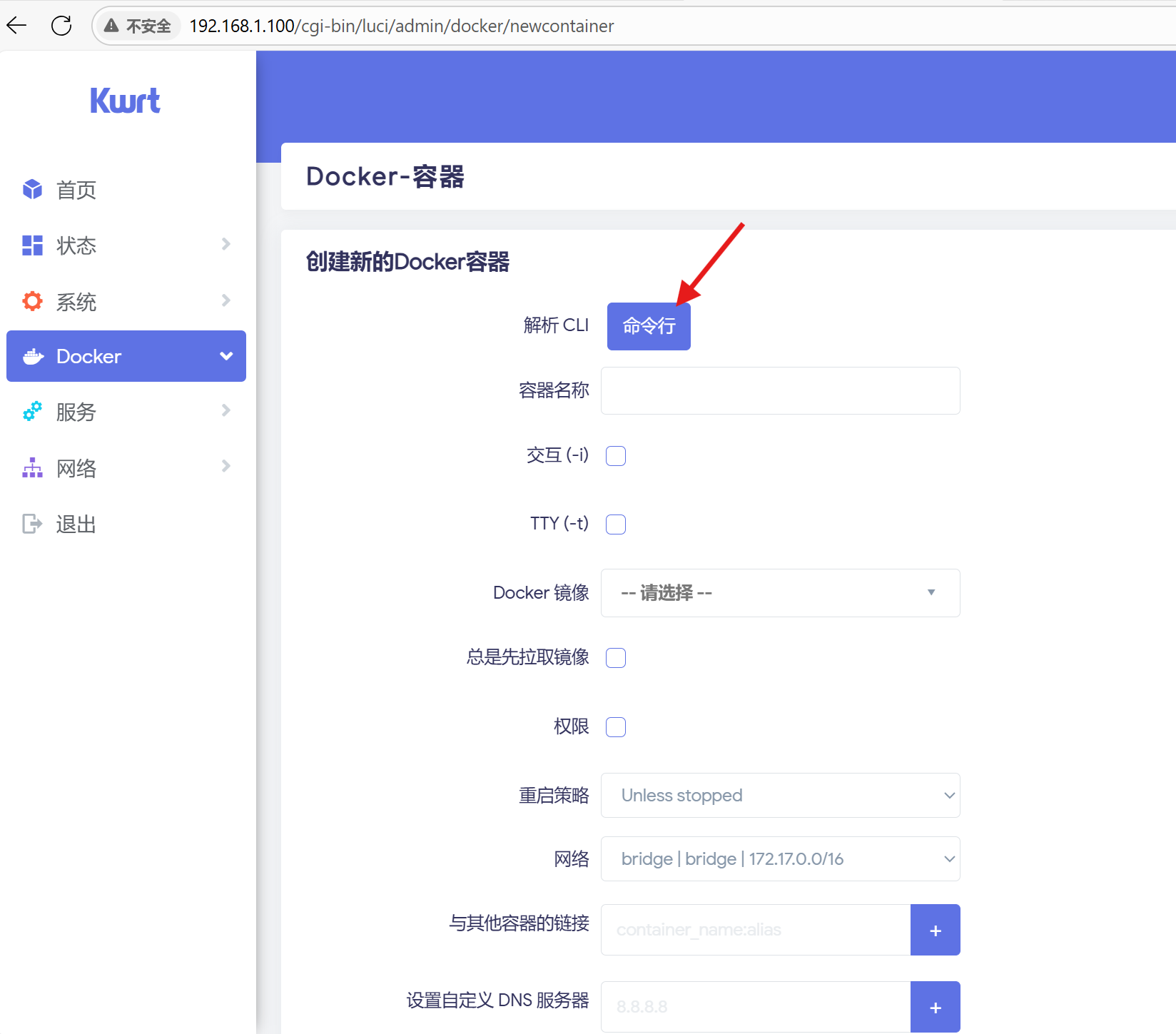The width and height of the screenshot is (1176, 1034).
Task: Expand the 服务 menu chevron
Action: [x=226, y=410]
